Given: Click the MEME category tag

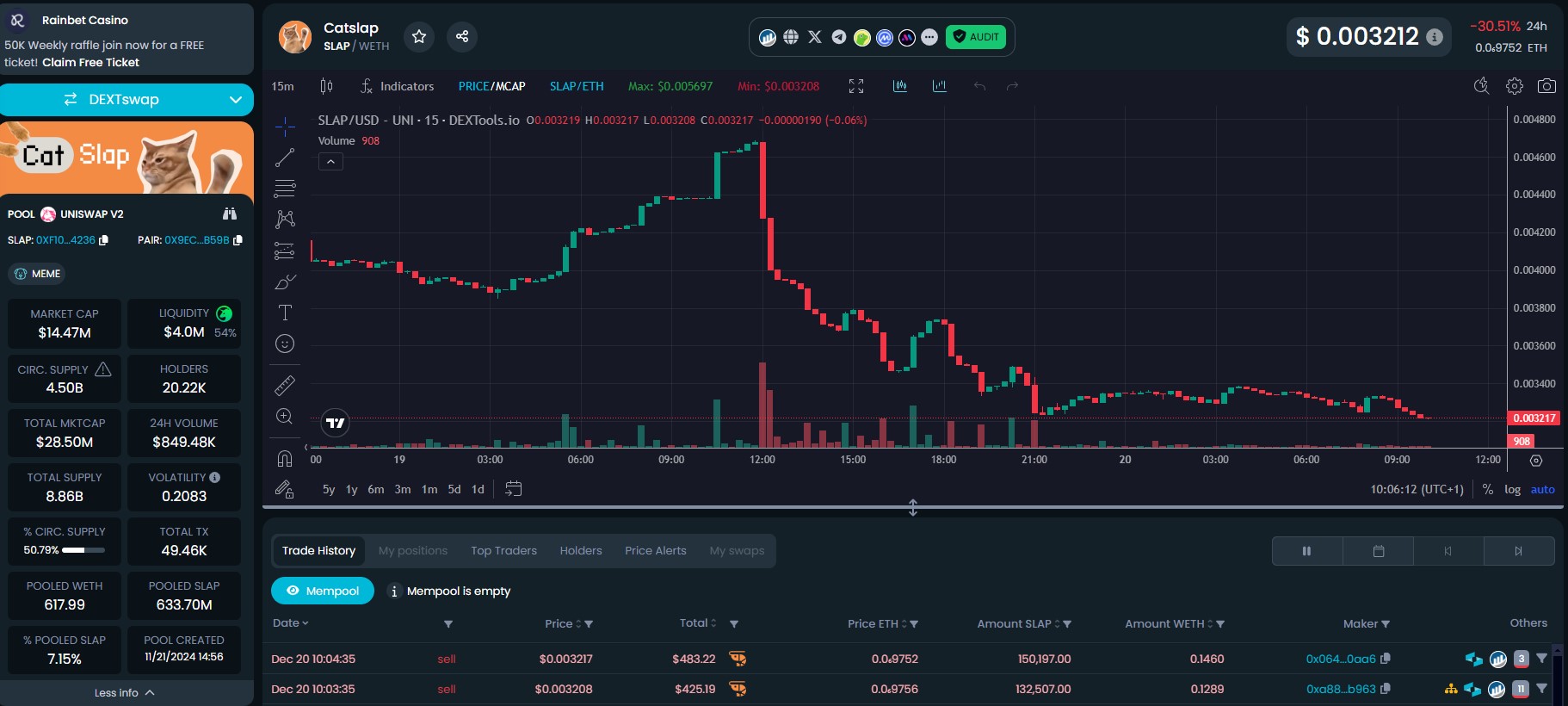Looking at the screenshot, I should pyautogui.click(x=37, y=274).
